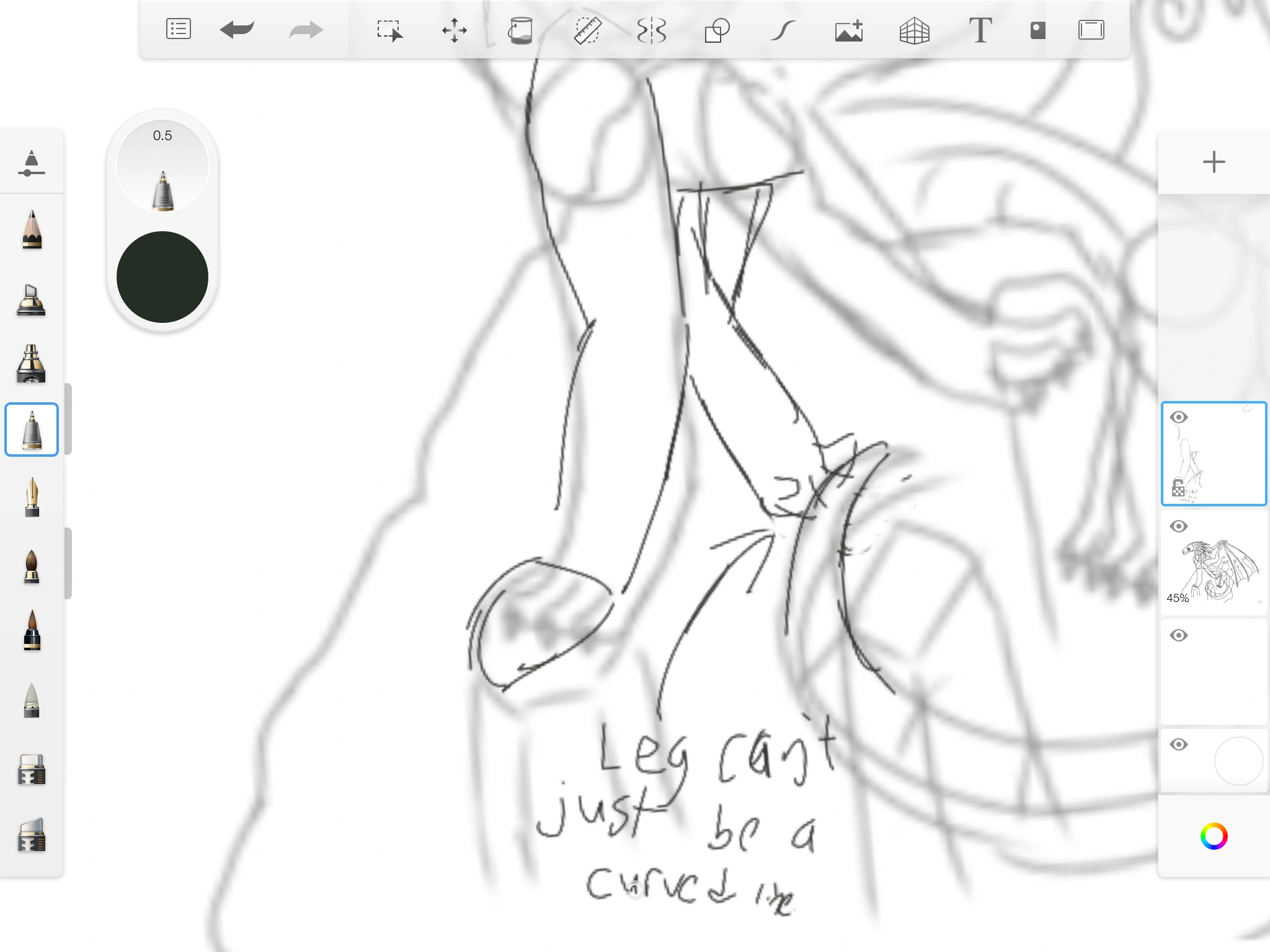Open the color wheel editor
This screenshot has height=952, width=1270.
1214,836
